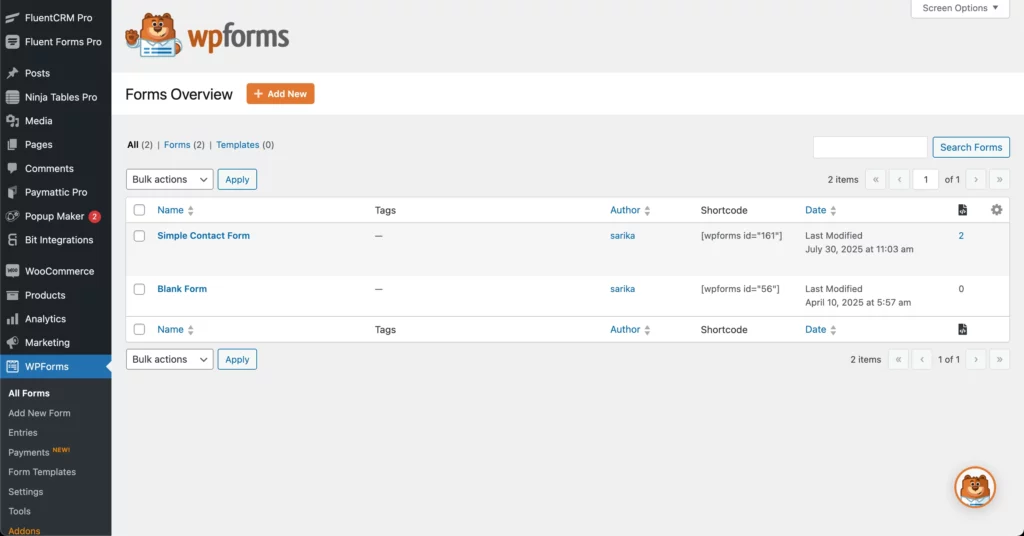The width and height of the screenshot is (1024, 536).
Task: Click the top Apply button
Action: (237, 179)
